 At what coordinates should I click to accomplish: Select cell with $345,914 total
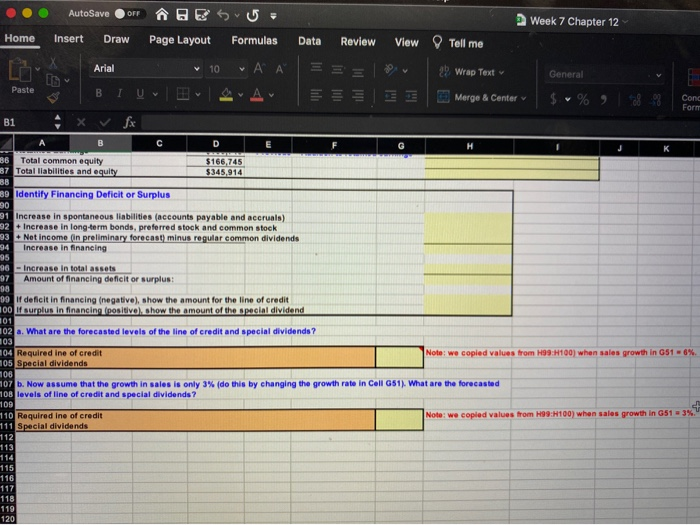(x=216, y=172)
